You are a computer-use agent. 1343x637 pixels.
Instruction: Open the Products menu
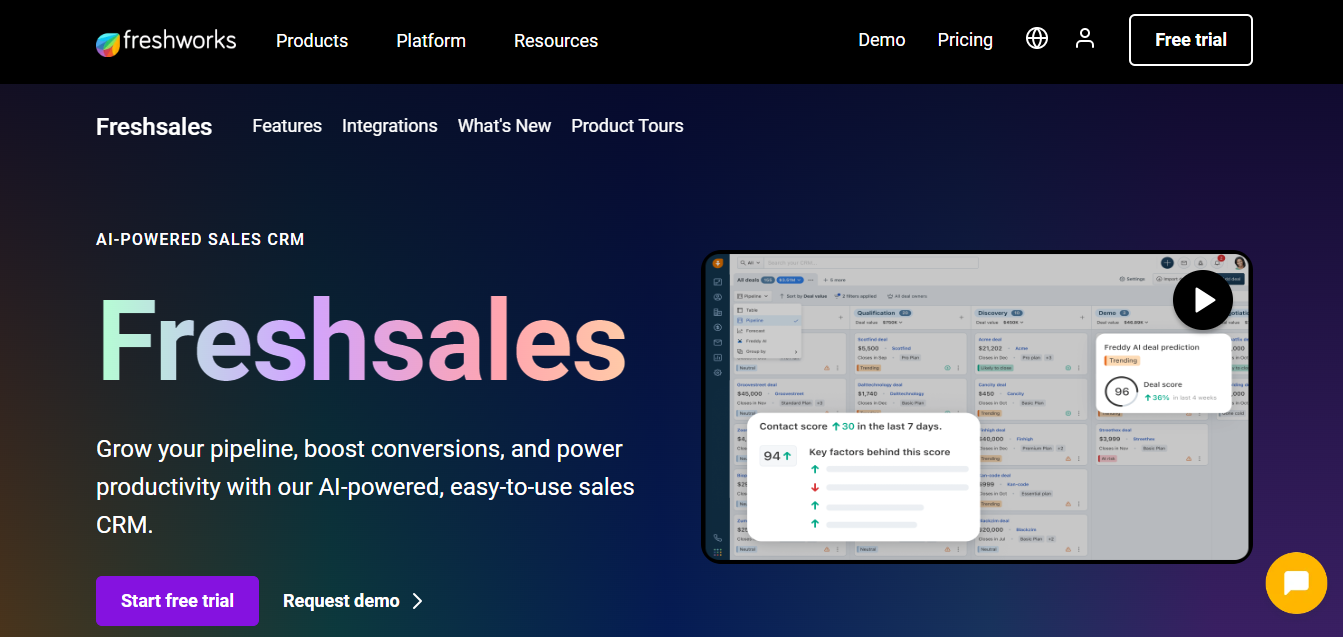click(x=312, y=41)
